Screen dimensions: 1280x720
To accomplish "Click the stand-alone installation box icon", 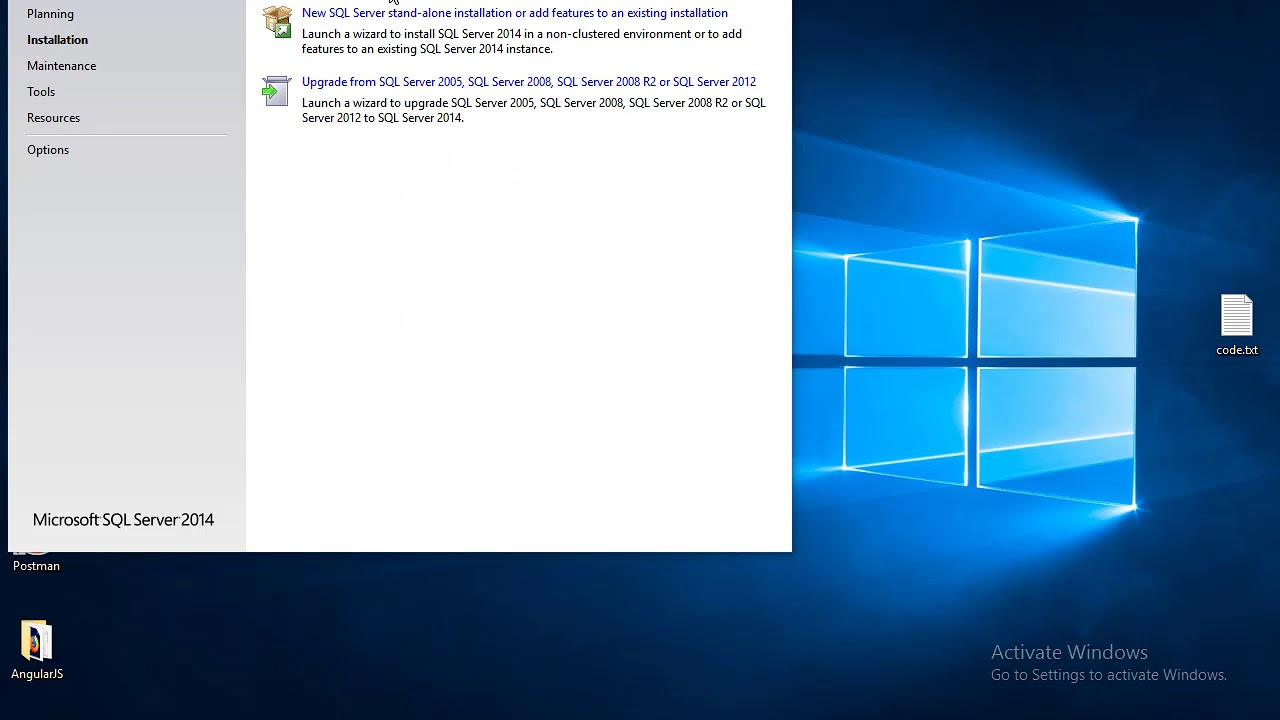I will pyautogui.click(x=277, y=22).
